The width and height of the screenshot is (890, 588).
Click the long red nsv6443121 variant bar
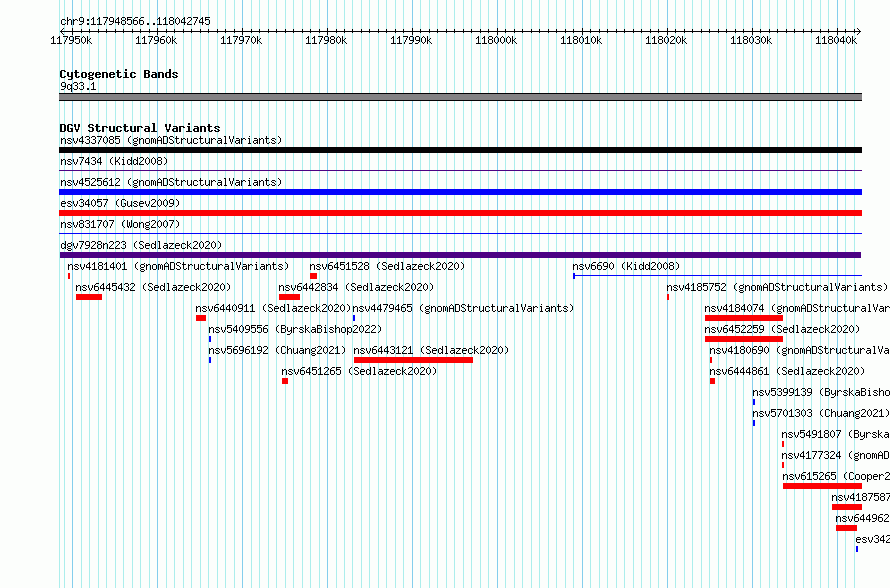click(x=413, y=360)
